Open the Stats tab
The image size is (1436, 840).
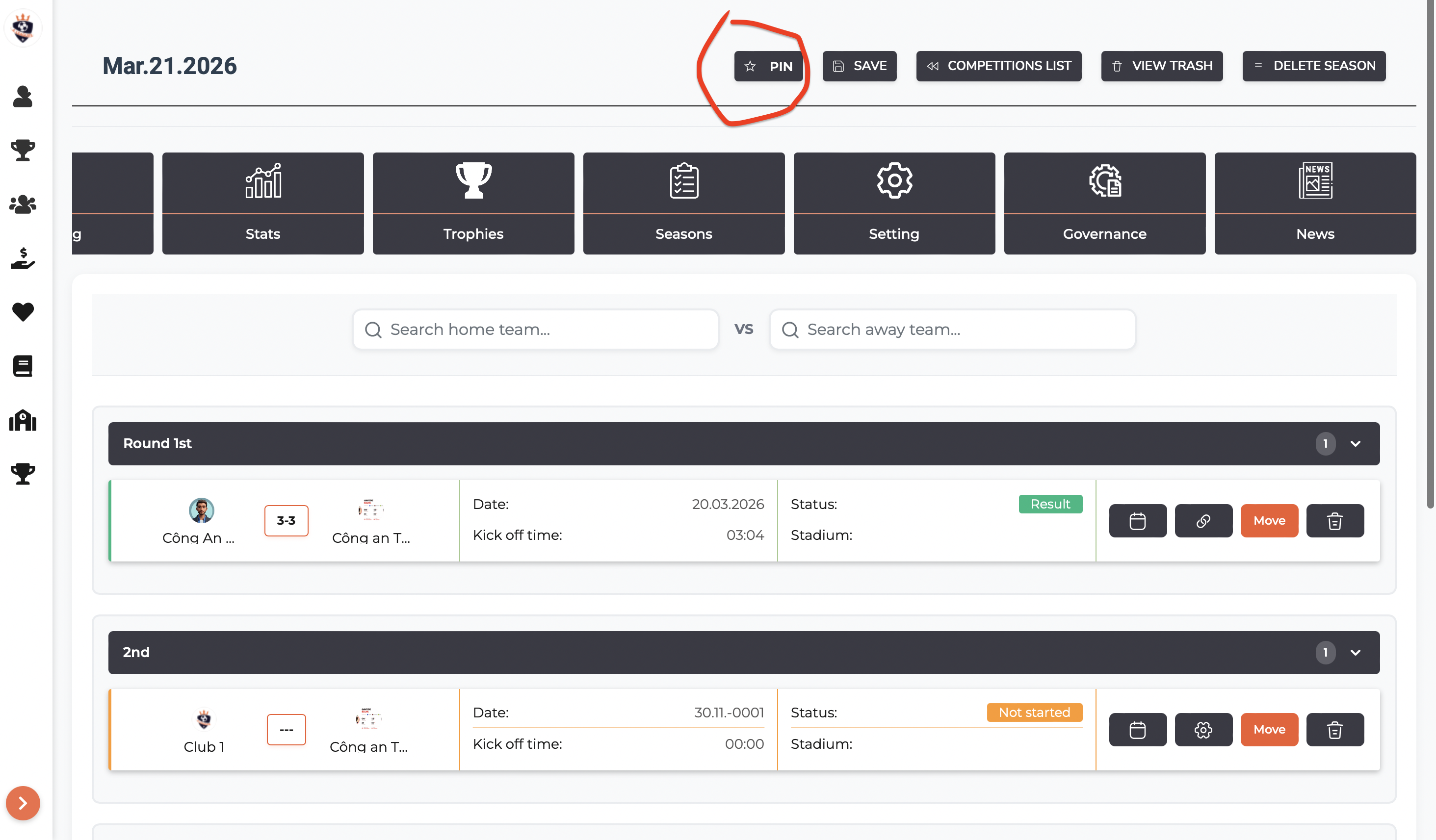coord(262,204)
